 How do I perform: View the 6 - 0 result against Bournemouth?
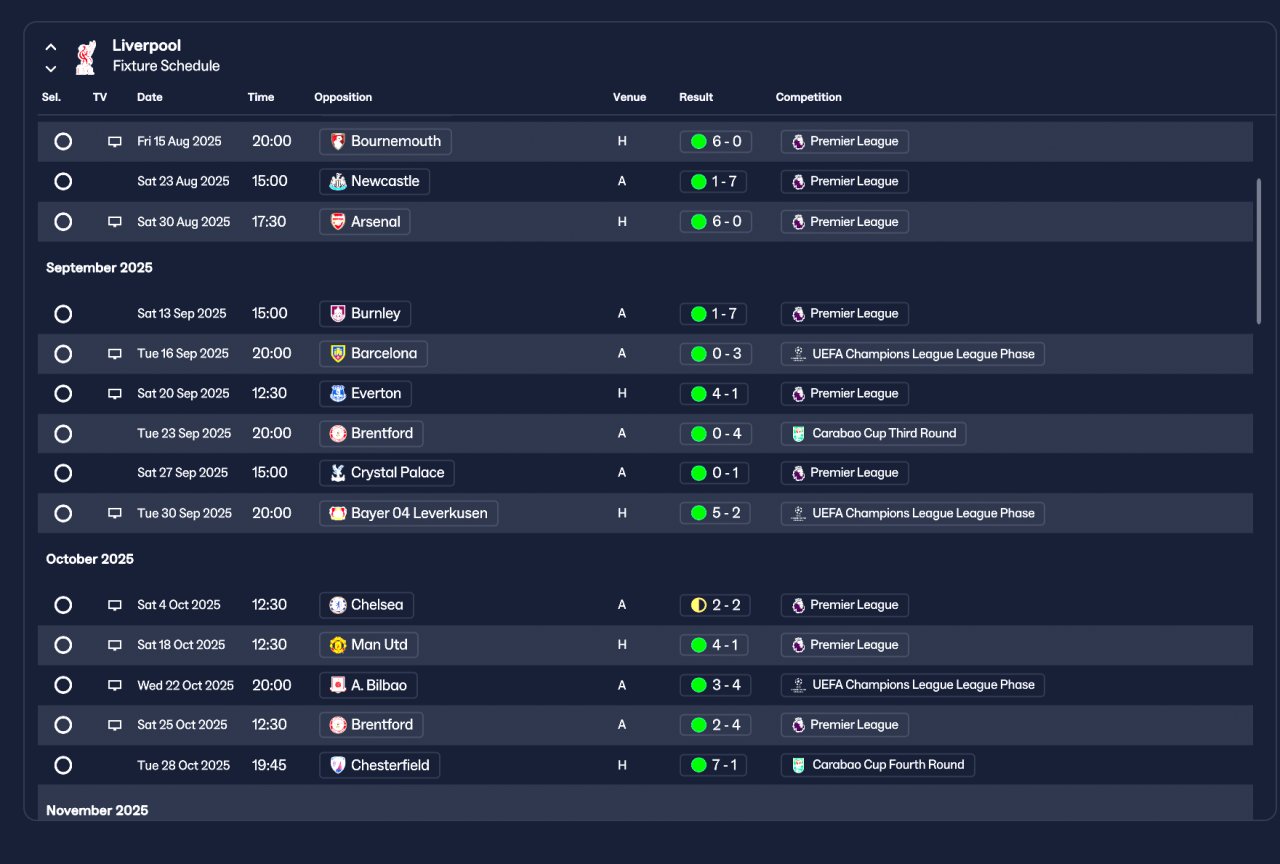(x=715, y=141)
